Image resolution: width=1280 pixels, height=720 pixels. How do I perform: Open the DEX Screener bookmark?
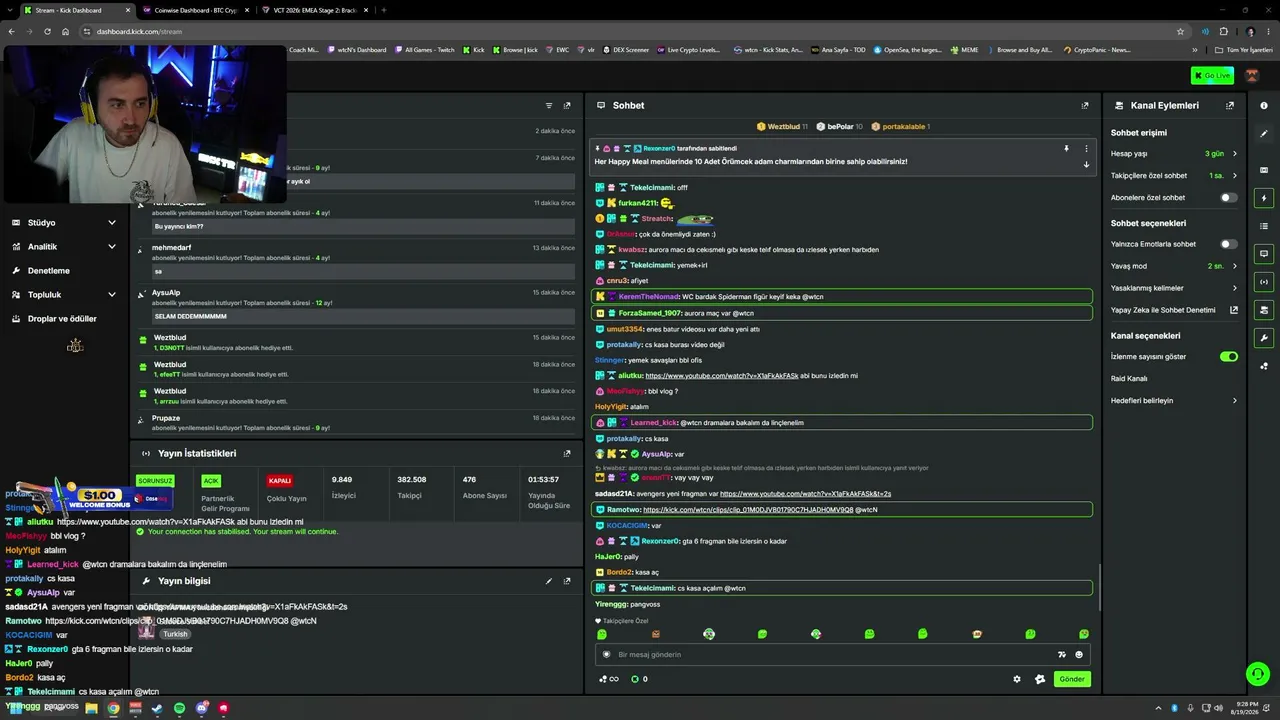pyautogui.click(x=627, y=50)
